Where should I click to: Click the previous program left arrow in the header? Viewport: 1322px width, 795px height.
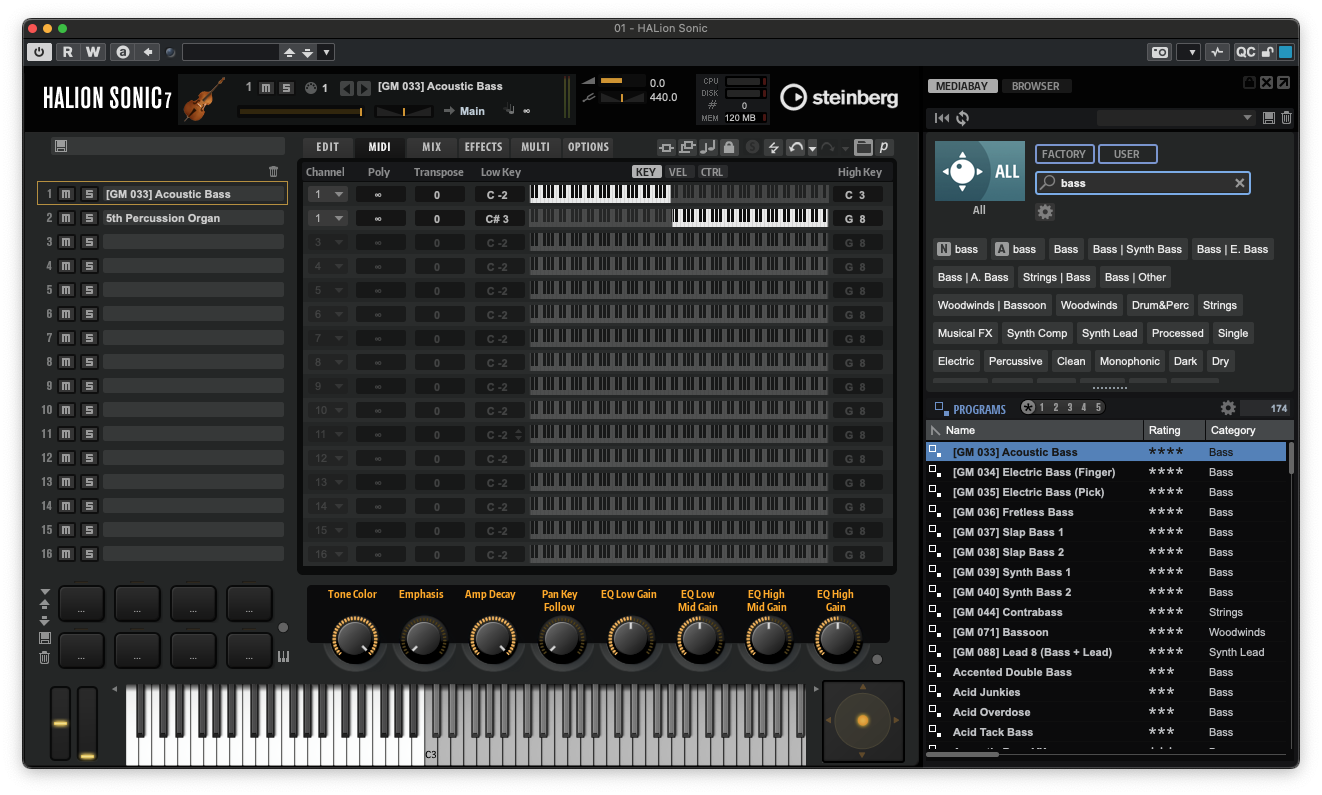click(x=346, y=88)
